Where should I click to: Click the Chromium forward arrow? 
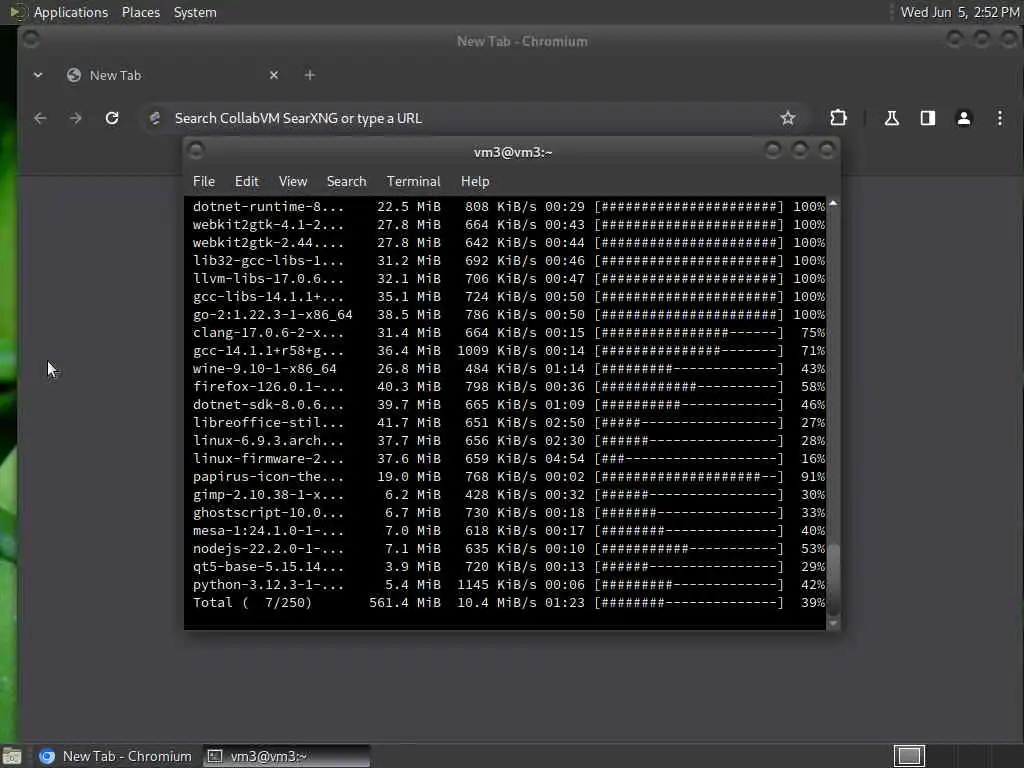76,118
